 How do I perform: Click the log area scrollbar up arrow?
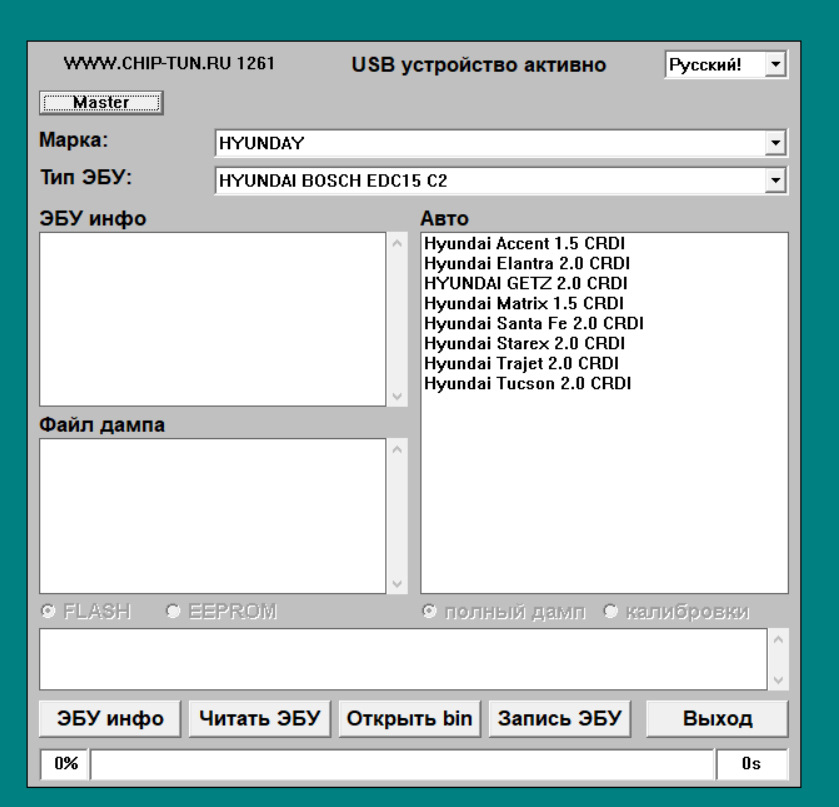point(779,639)
